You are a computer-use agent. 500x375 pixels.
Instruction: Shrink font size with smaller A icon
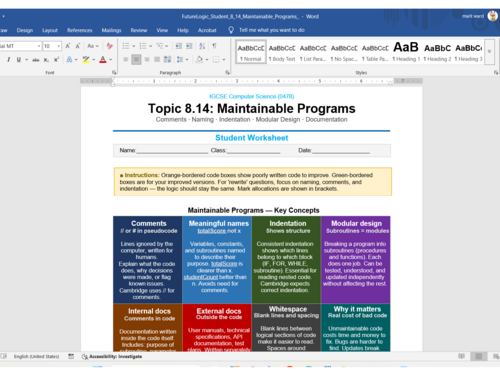tap(78, 46)
